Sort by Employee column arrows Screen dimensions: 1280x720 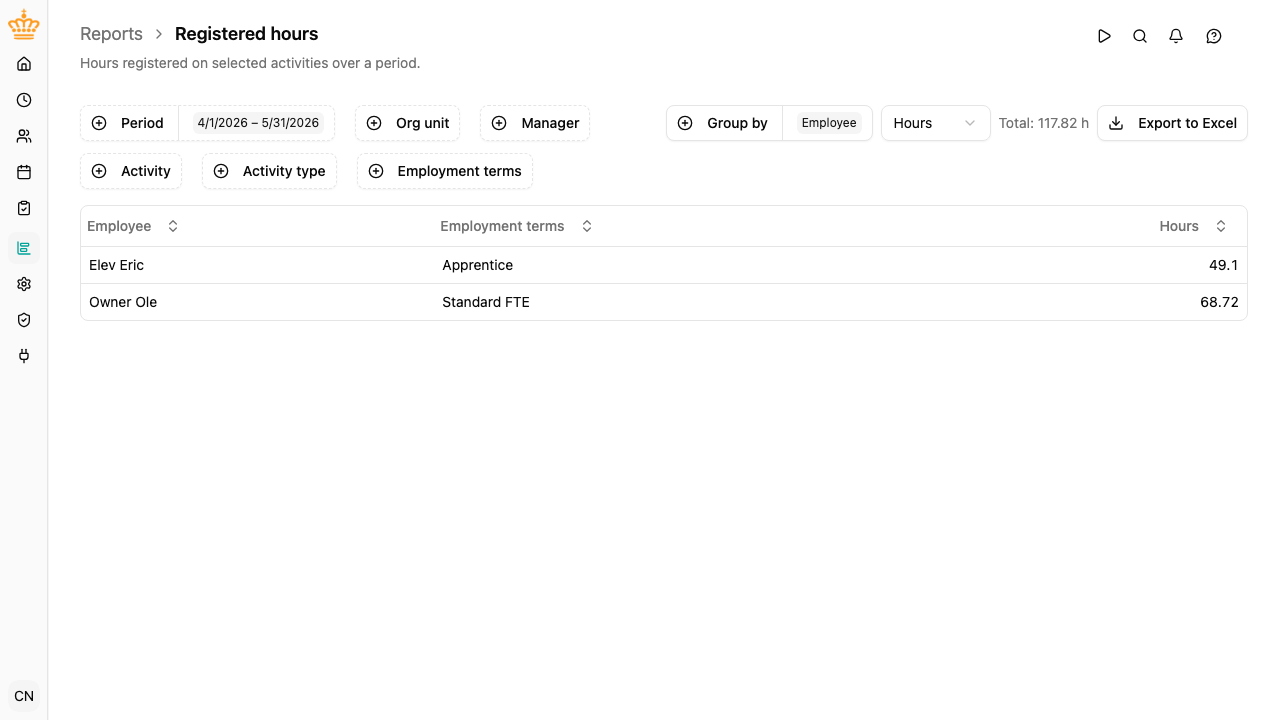coord(173,226)
